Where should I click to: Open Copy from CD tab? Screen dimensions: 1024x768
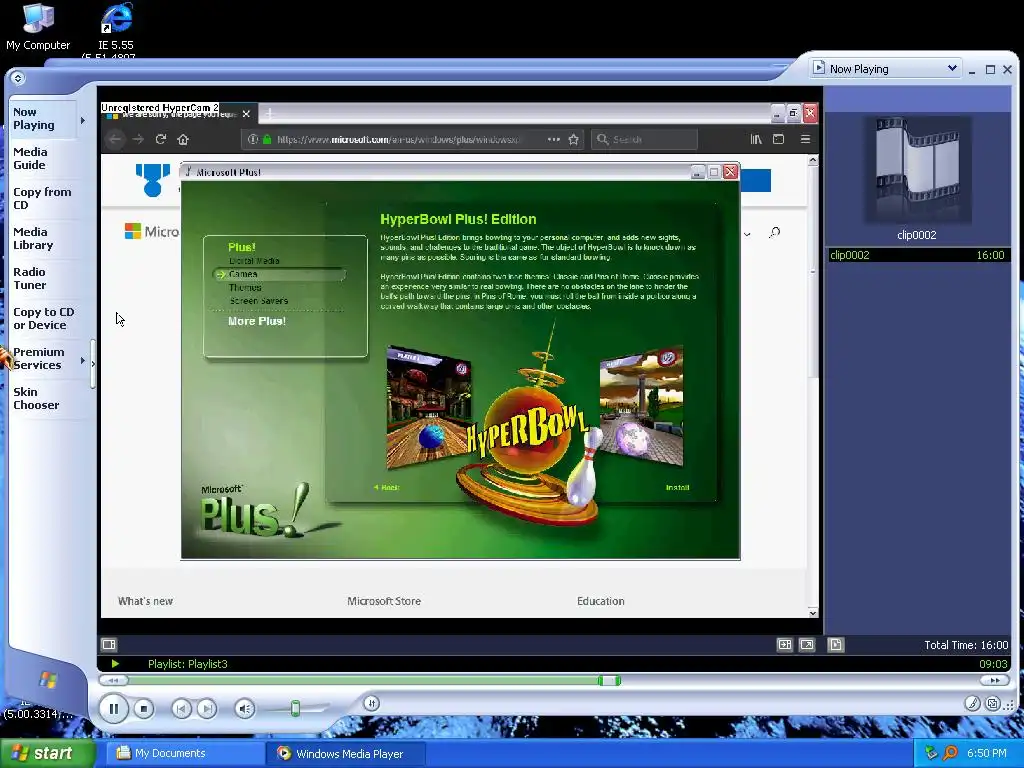pyautogui.click(x=42, y=198)
